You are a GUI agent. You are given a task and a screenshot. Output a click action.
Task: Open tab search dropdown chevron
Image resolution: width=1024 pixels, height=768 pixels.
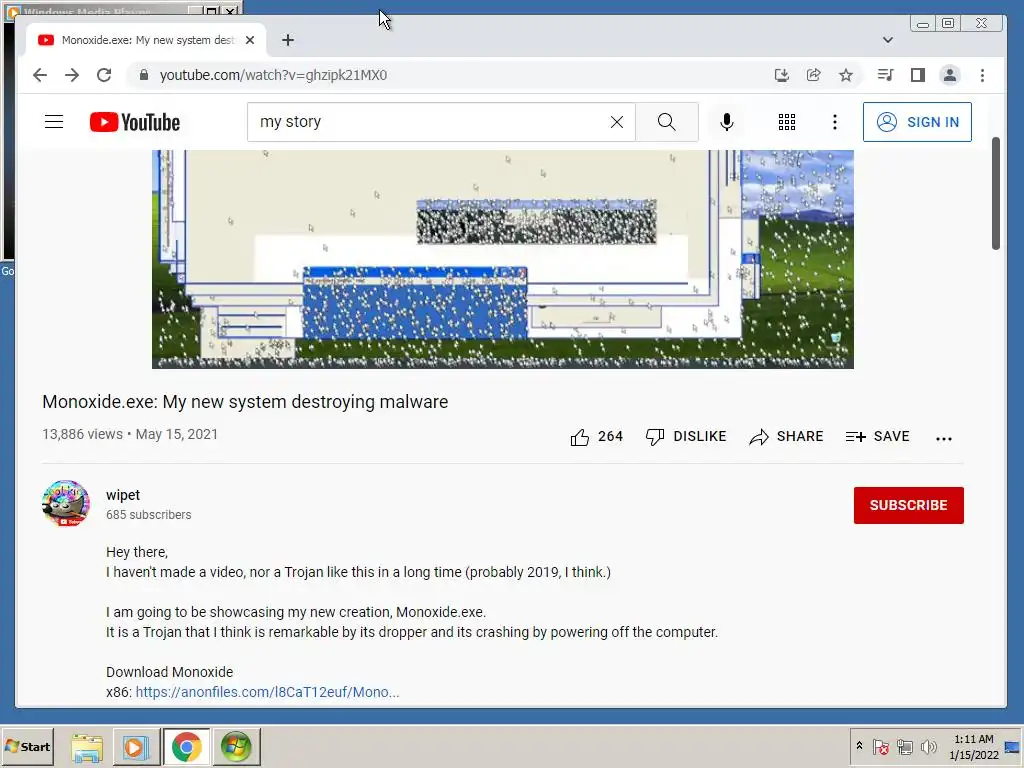point(888,40)
